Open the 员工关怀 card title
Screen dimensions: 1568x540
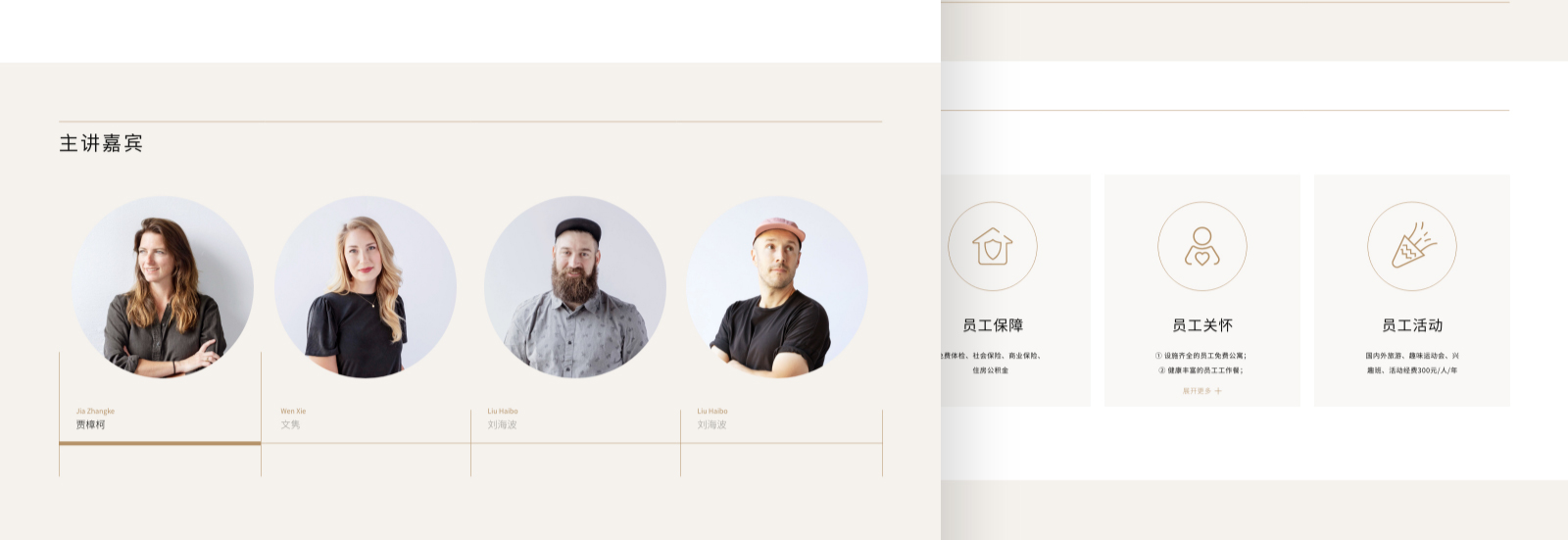[x=1202, y=325]
